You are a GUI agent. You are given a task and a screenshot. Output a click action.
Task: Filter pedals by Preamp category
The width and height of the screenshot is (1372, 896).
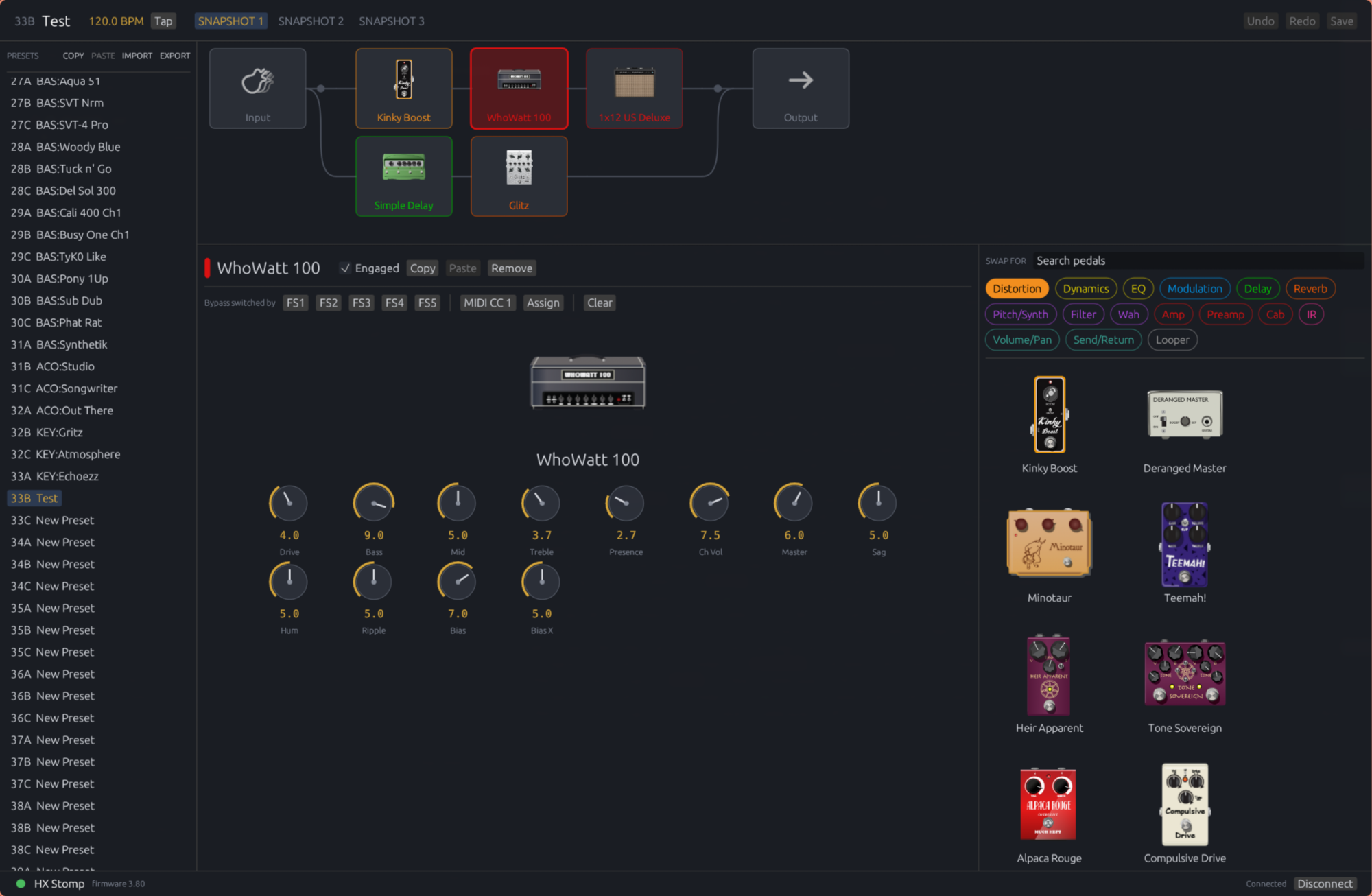click(x=1225, y=314)
